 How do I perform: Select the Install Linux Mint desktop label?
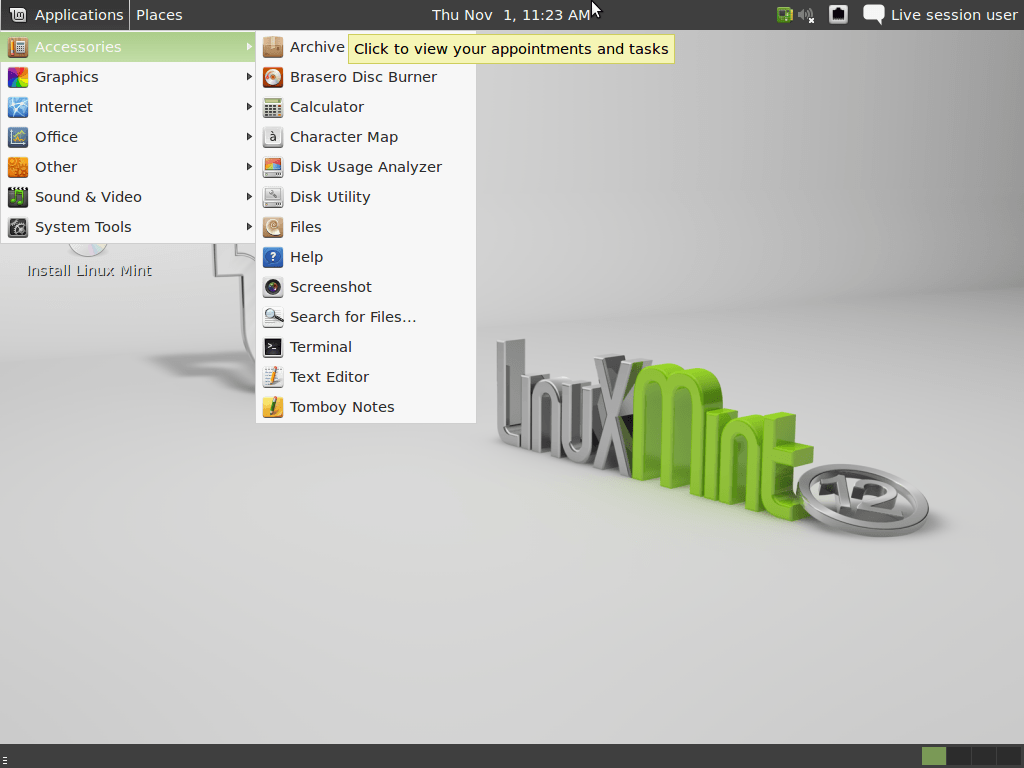coord(89,271)
